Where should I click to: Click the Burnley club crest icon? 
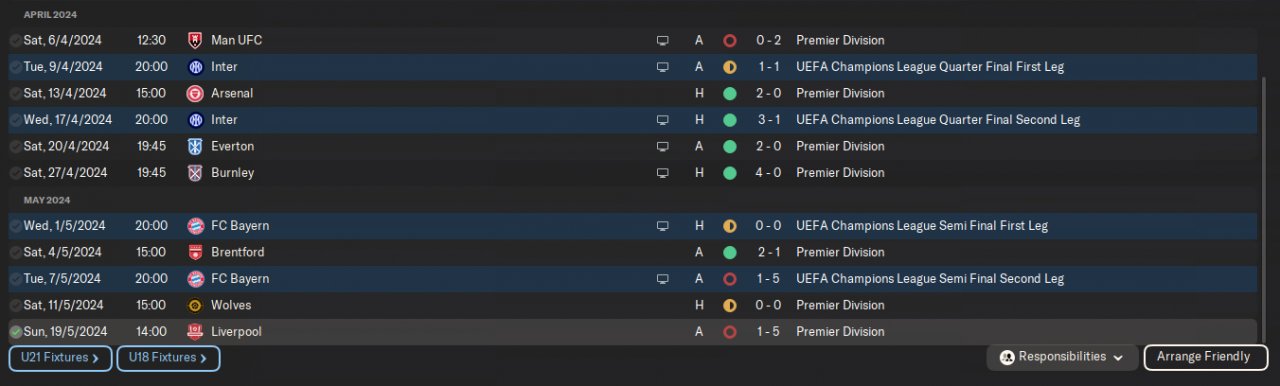pos(195,173)
